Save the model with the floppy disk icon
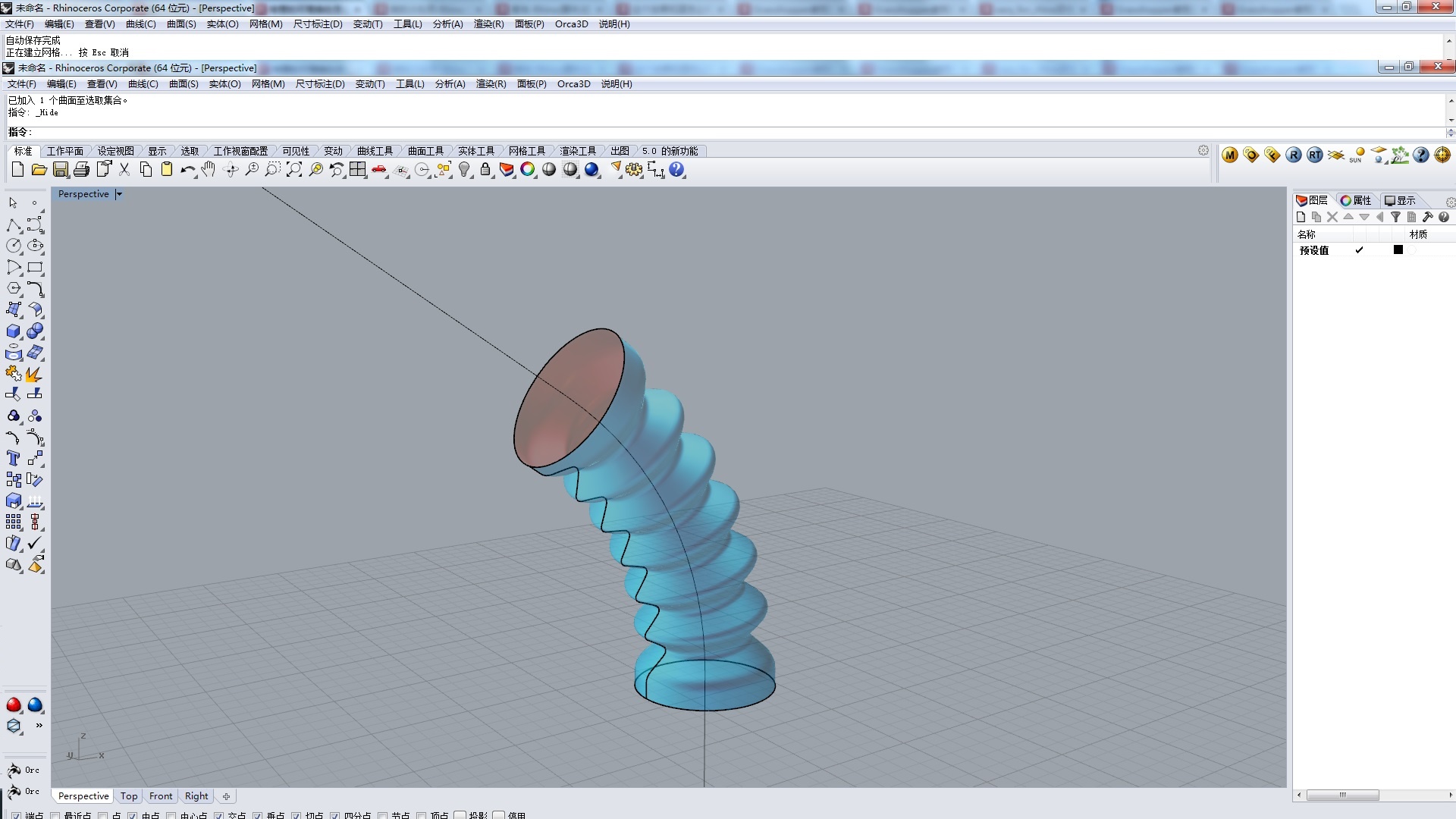 pos(61,169)
